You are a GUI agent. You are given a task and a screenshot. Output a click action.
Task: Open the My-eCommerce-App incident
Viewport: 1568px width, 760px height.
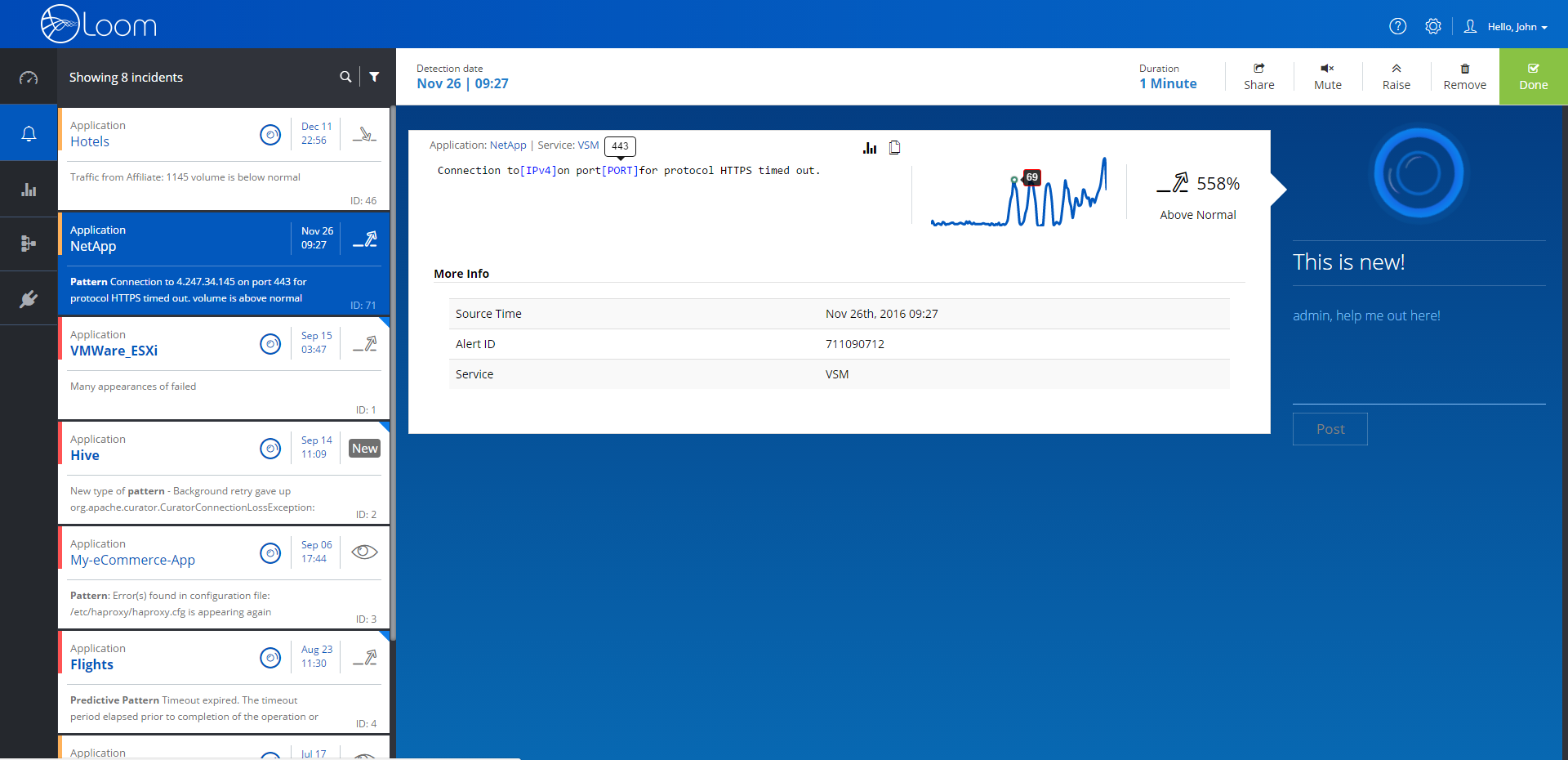point(224,578)
